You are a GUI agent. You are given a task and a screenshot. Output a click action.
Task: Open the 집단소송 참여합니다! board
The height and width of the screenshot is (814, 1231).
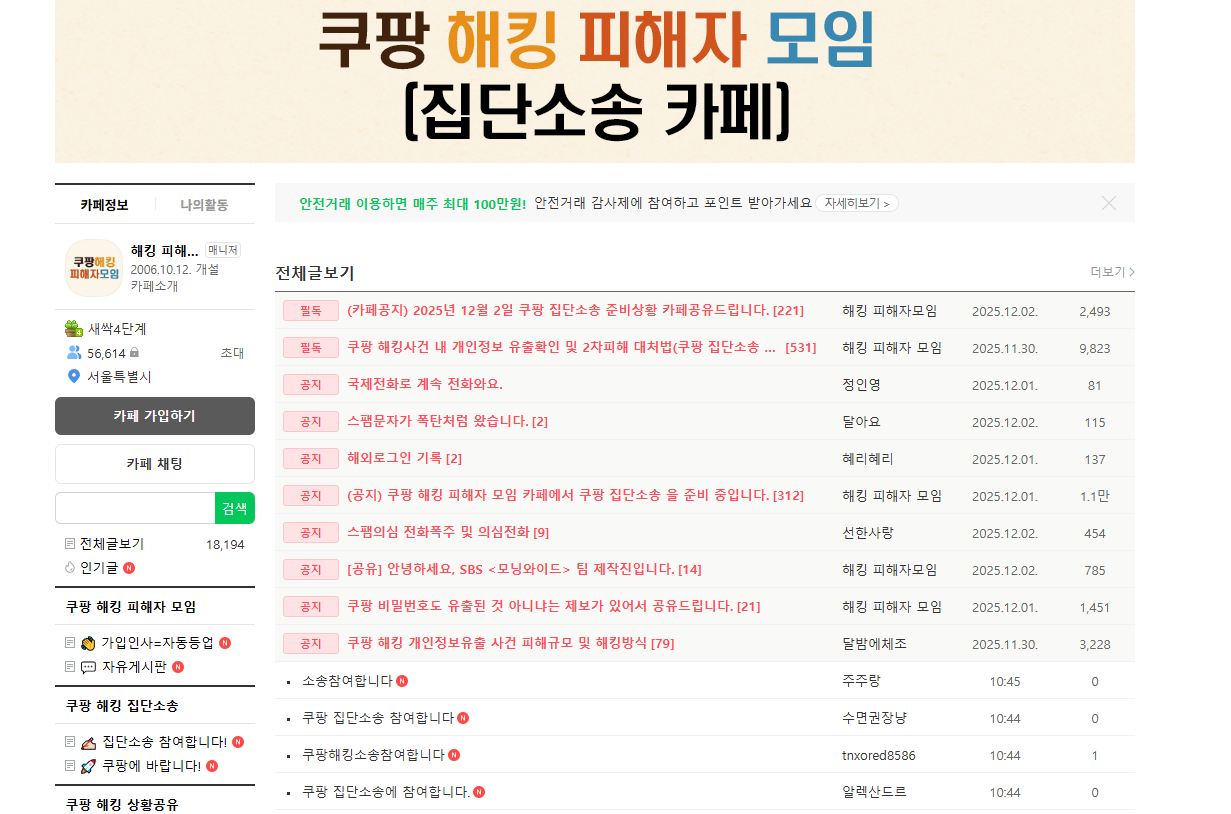[164, 742]
